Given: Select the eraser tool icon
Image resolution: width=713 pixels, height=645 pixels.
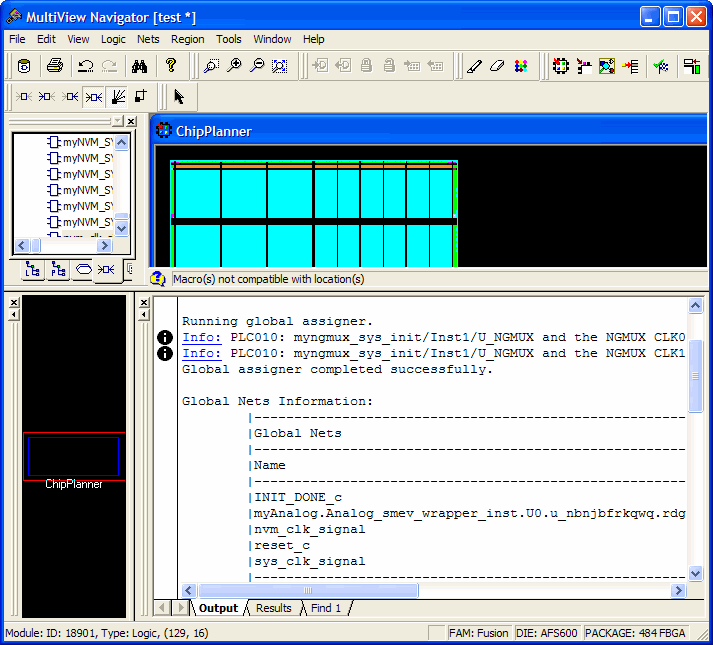Looking at the screenshot, I should 497,66.
